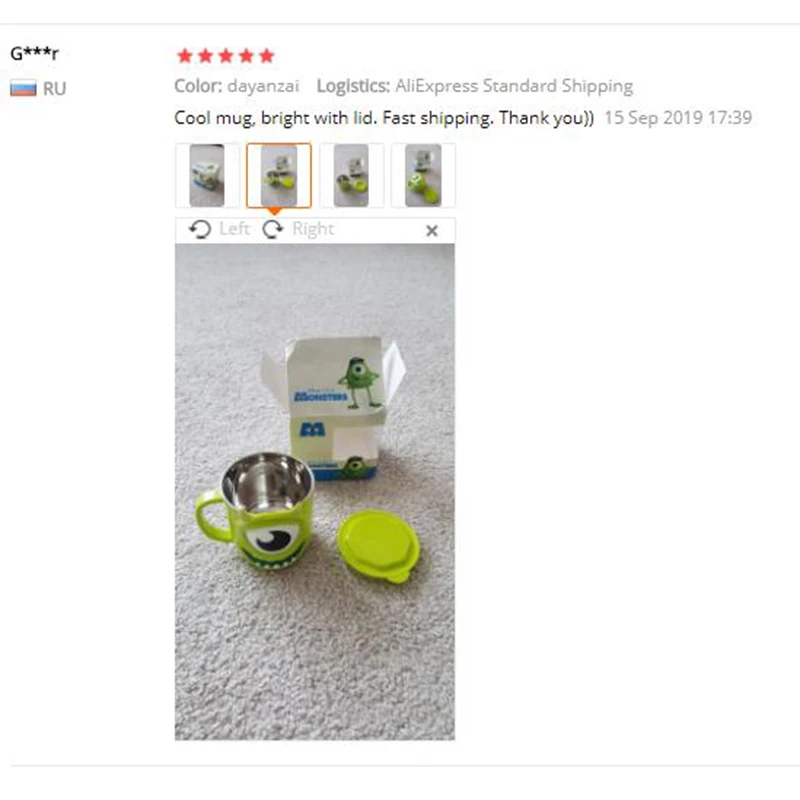Click the 'Right' rotate text label
The height and width of the screenshot is (800, 800).
pos(313,229)
